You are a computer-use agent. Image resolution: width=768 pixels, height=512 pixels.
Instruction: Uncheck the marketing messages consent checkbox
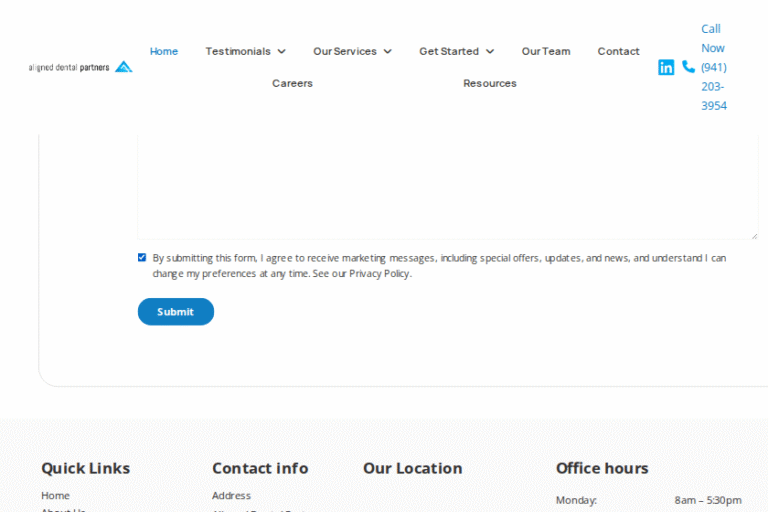coord(142,257)
